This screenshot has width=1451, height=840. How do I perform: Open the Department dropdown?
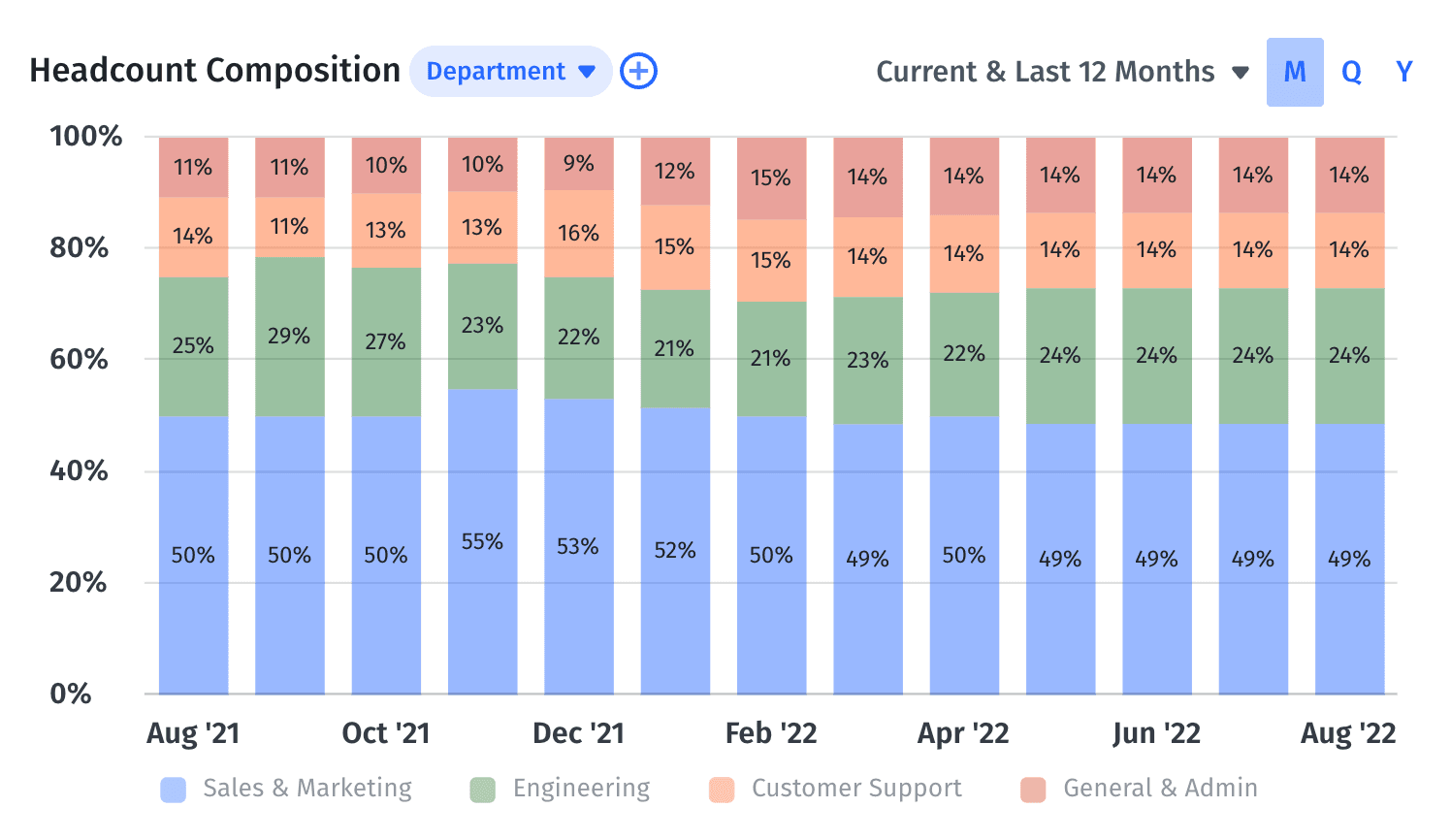coord(510,71)
